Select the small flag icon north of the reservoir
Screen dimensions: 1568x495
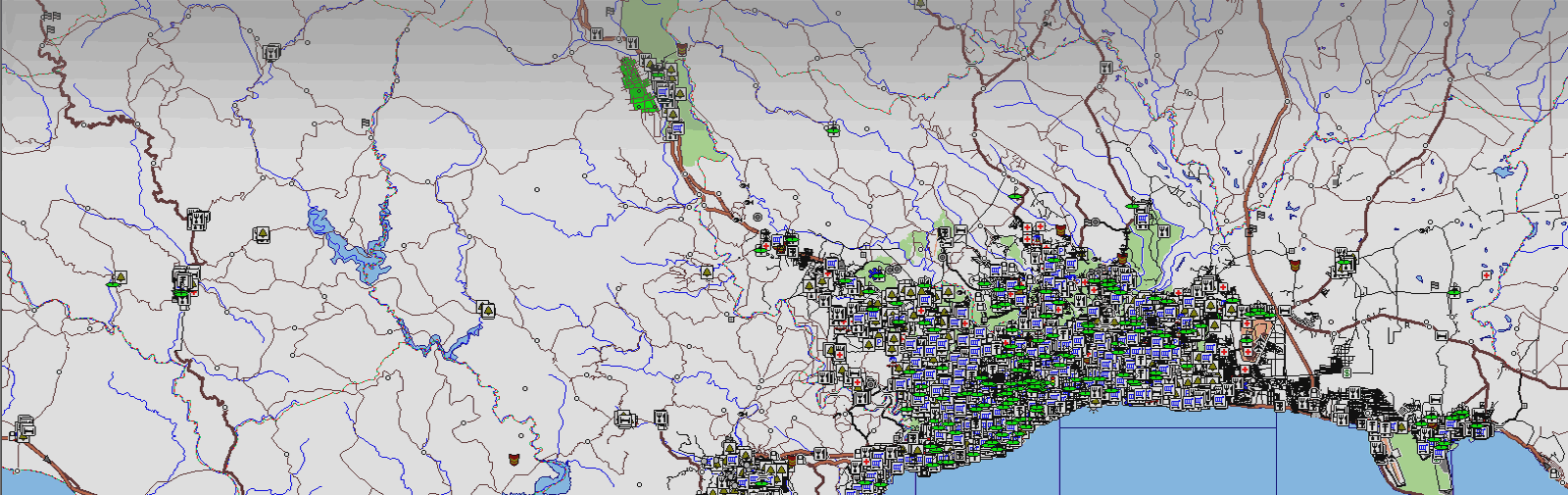pyautogui.click(x=366, y=124)
